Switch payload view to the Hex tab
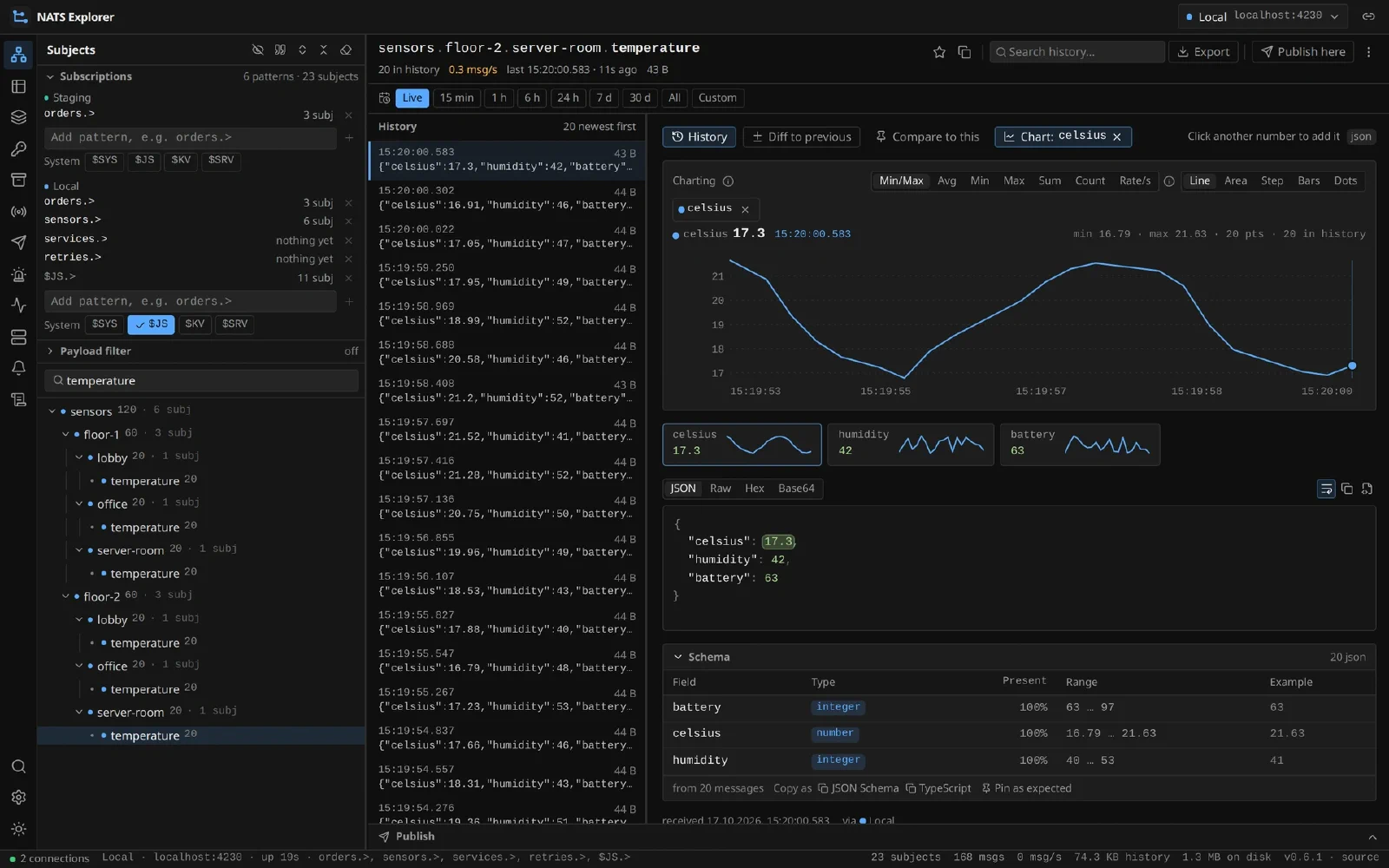 click(x=754, y=489)
